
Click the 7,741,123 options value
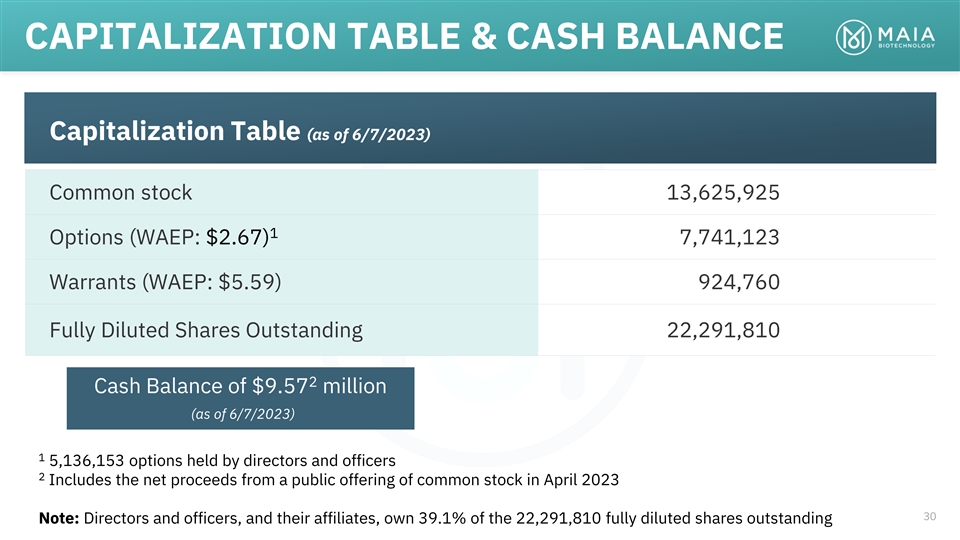point(728,237)
